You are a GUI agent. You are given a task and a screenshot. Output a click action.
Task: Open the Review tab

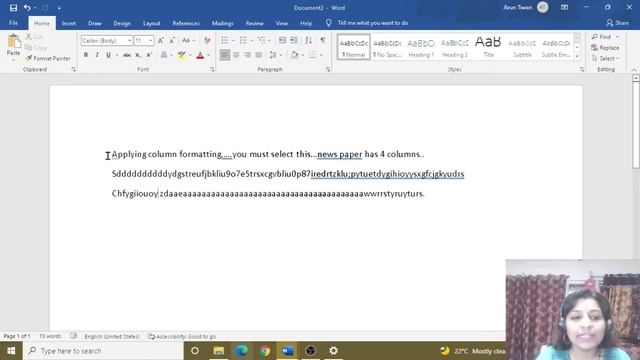coord(254,23)
